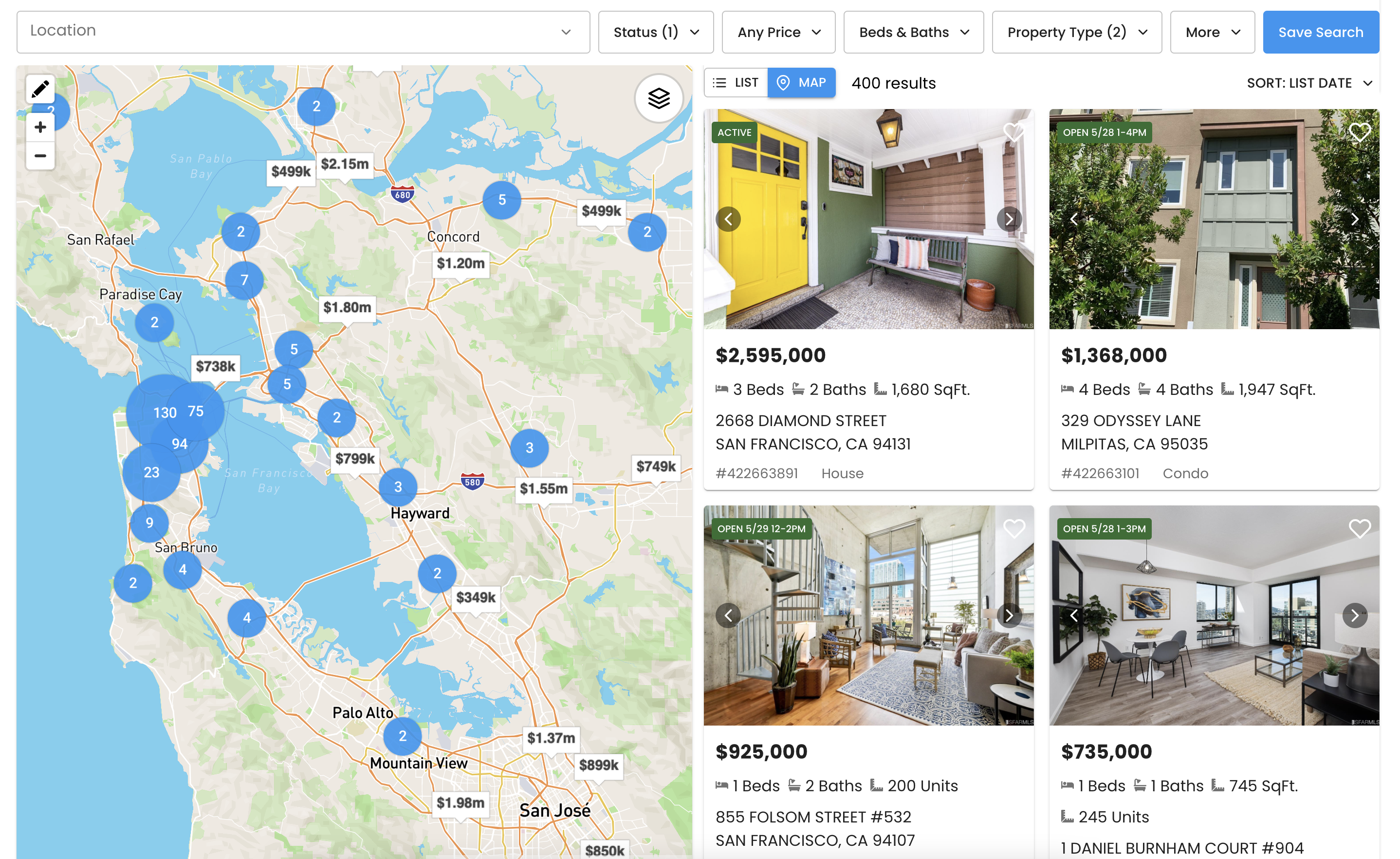Click the $2,595,000 property thumbnail
This screenshot has height=859, width=1400.
(869, 219)
